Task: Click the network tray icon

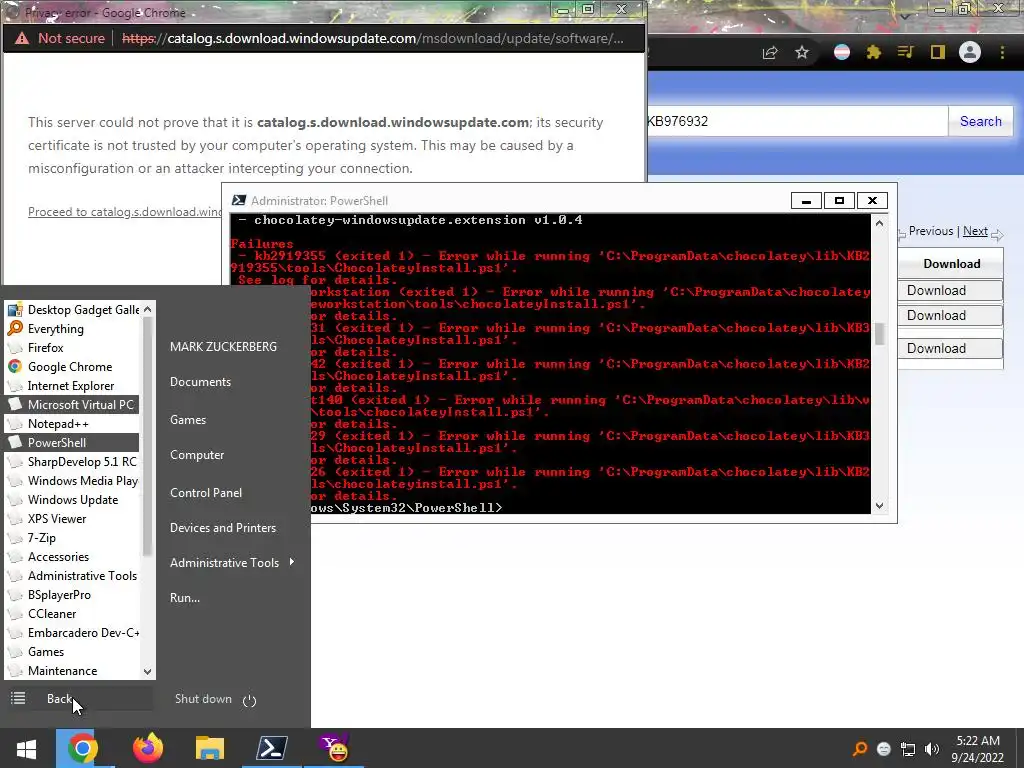Action: click(908, 749)
